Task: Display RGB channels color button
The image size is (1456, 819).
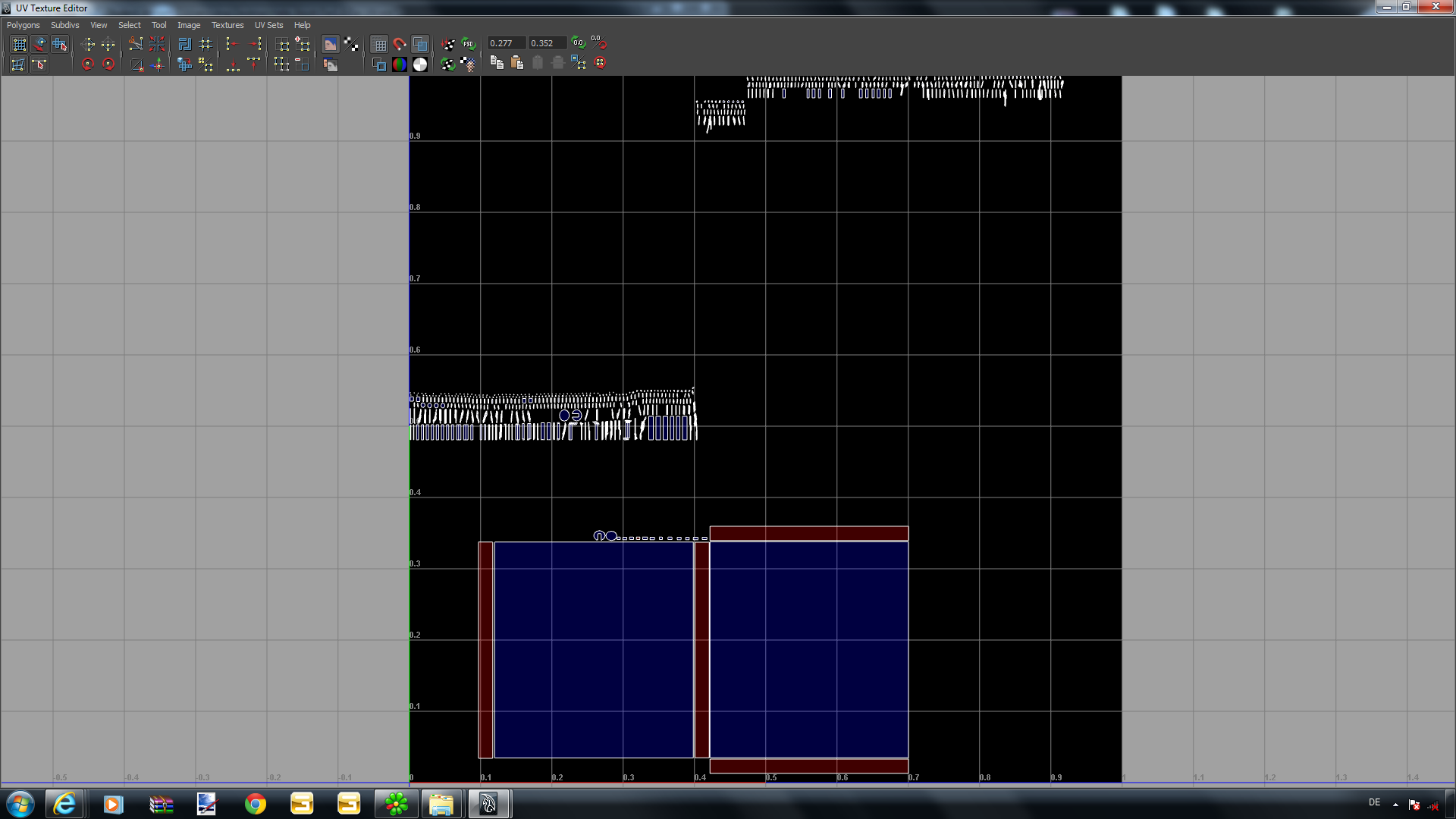Action: [400, 64]
